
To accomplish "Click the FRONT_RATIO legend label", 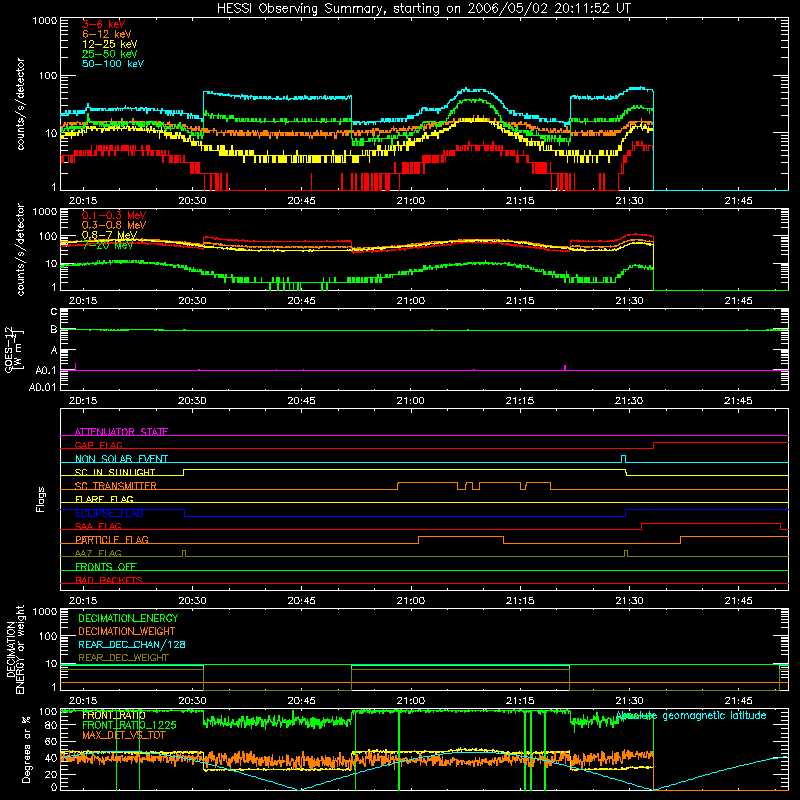I will (x=114, y=715).
